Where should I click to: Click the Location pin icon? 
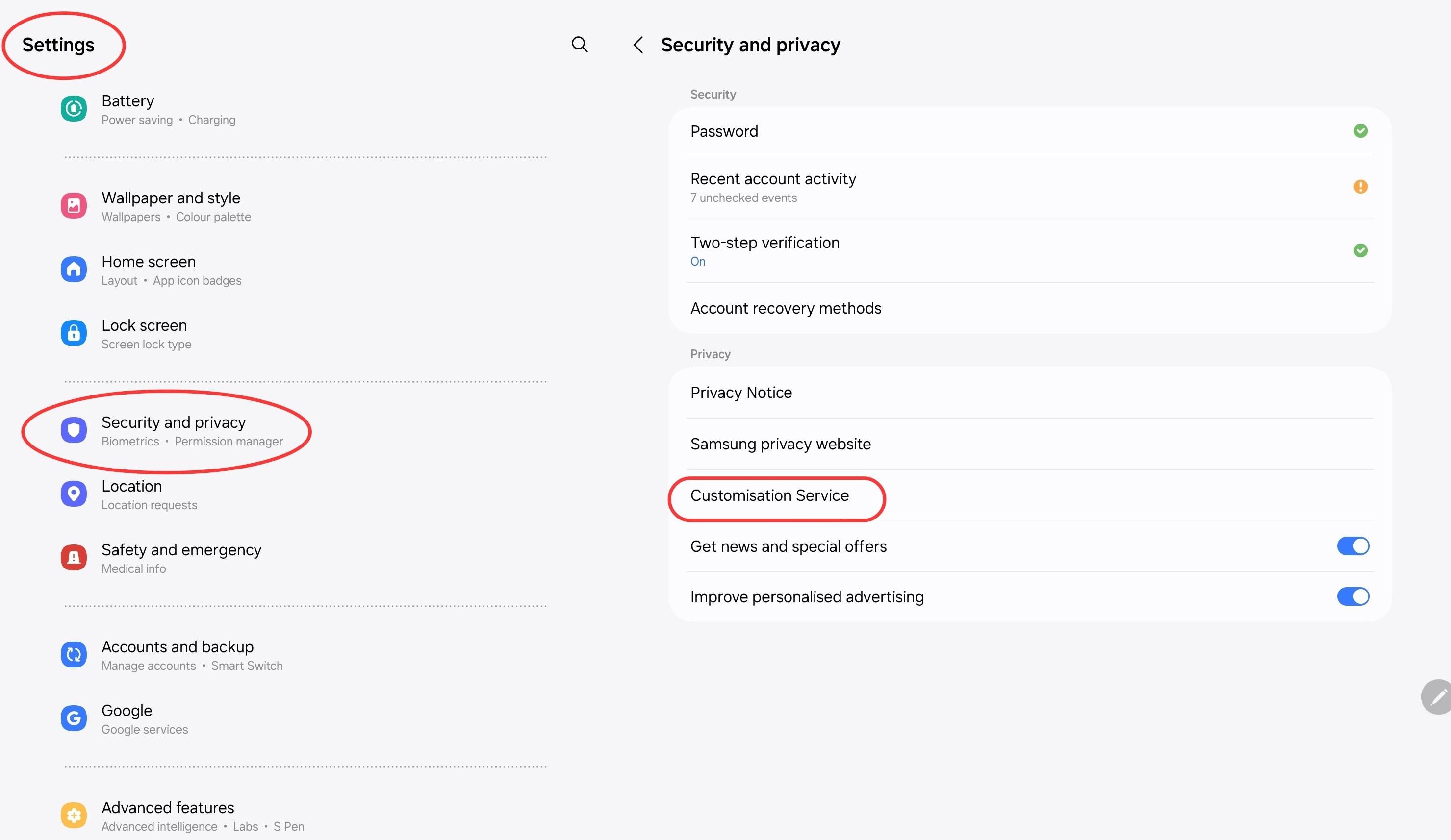click(x=73, y=493)
